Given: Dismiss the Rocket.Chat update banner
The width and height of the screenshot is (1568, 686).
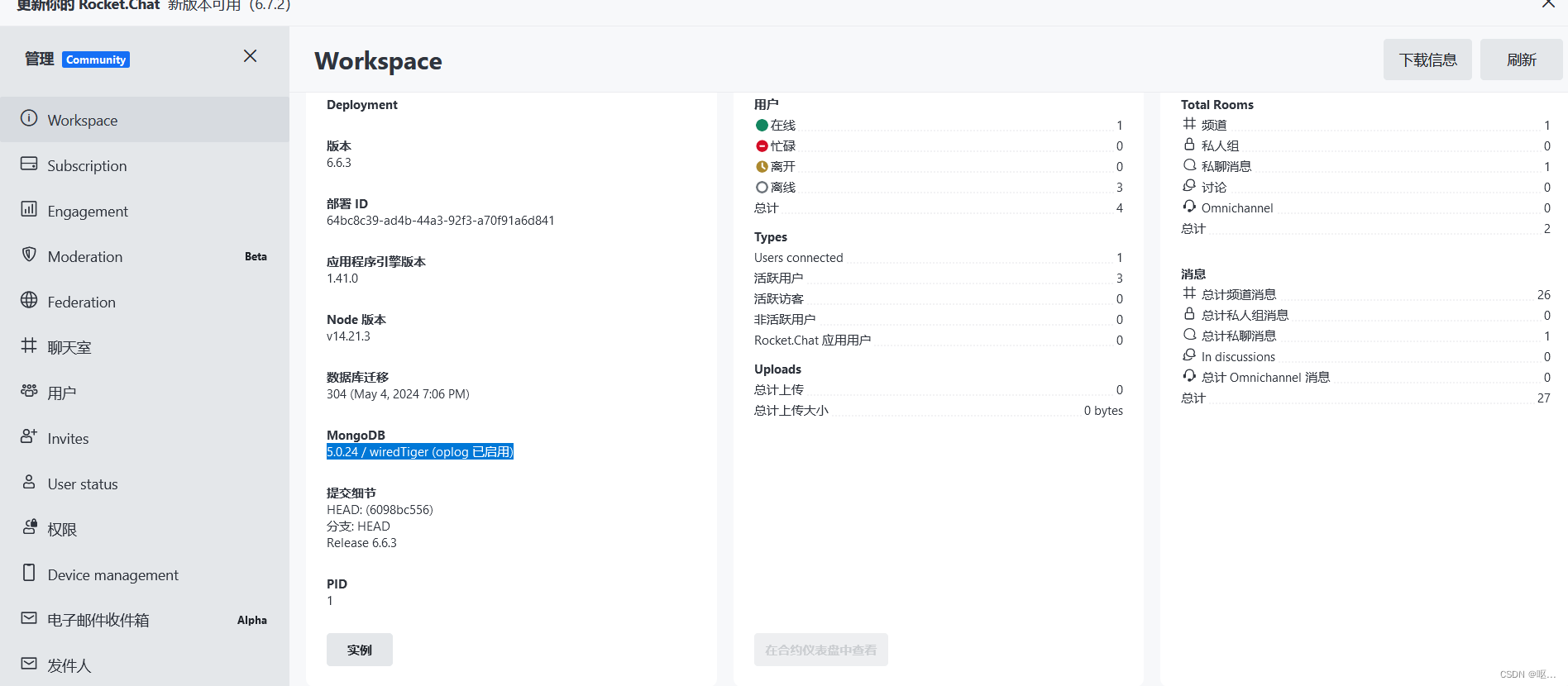Looking at the screenshot, I should click(x=1548, y=4).
